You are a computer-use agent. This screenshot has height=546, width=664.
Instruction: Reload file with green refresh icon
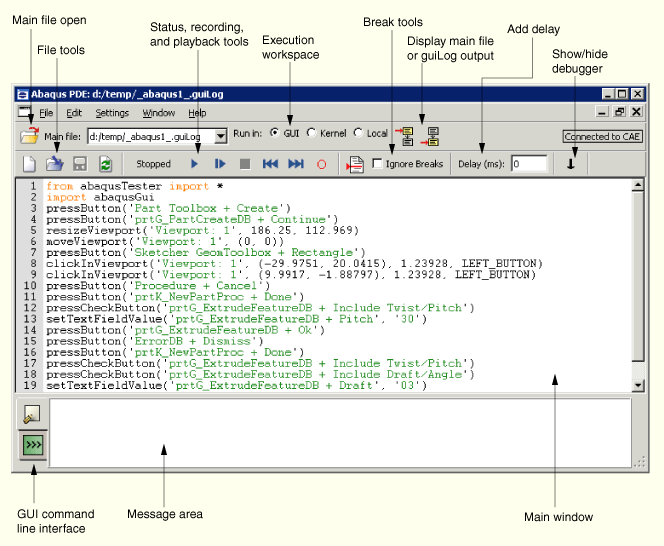pyautogui.click(x=105, y=164)
